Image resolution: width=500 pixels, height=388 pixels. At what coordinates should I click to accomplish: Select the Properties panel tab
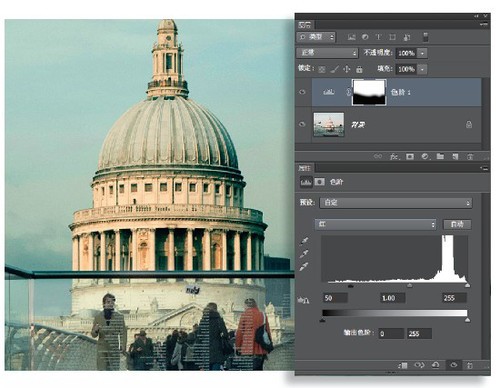point(304,168)
